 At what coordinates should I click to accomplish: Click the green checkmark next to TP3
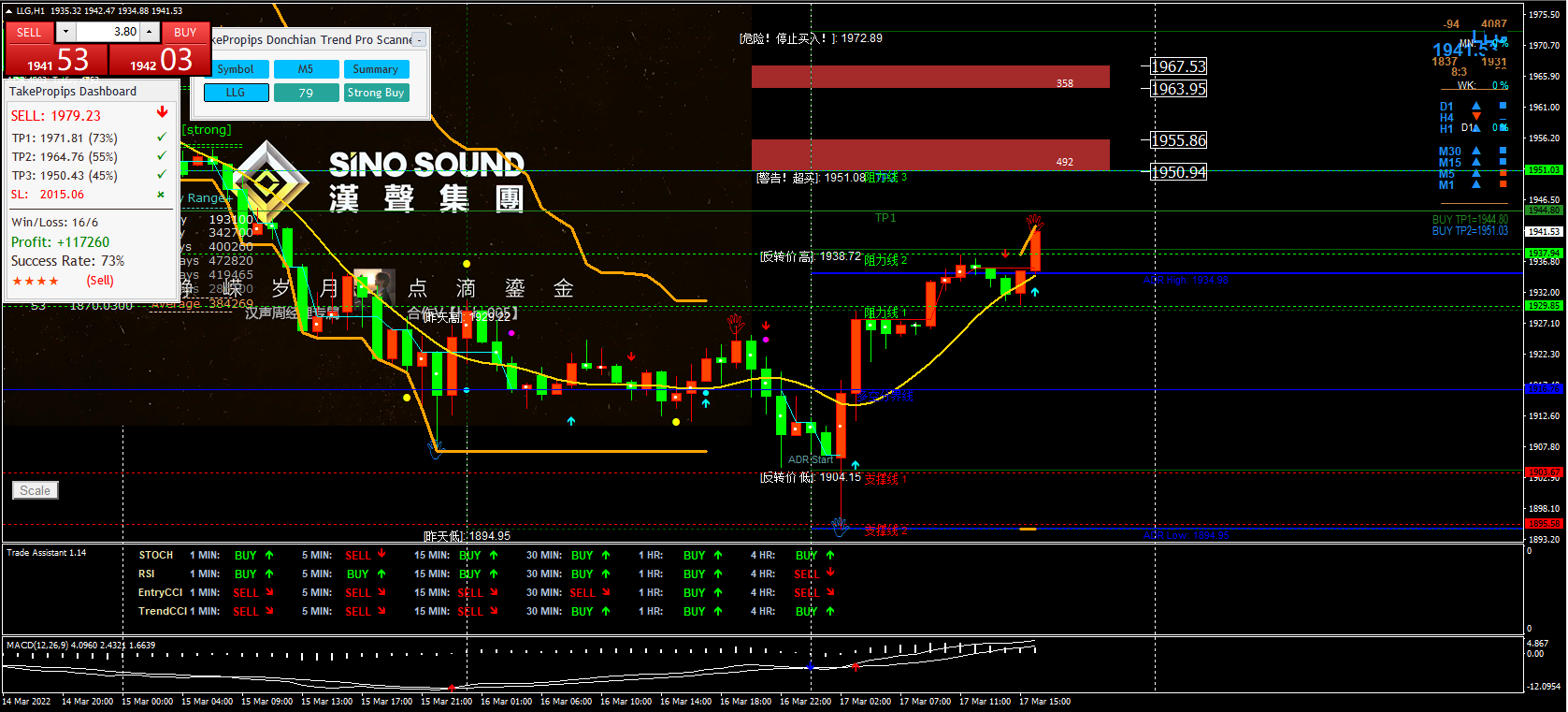point(162,175)
